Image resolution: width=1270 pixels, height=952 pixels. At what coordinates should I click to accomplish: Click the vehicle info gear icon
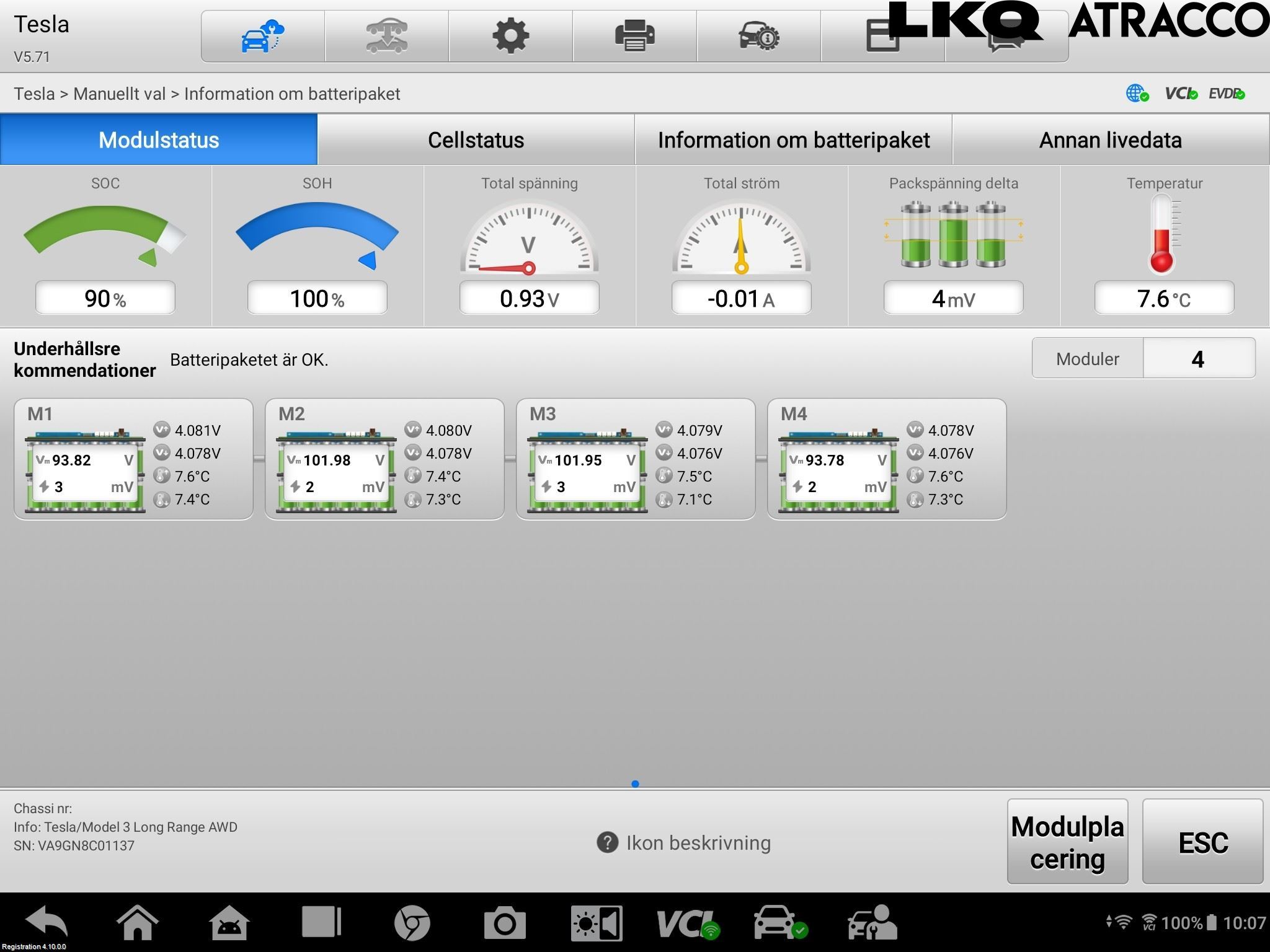(758, 36)
